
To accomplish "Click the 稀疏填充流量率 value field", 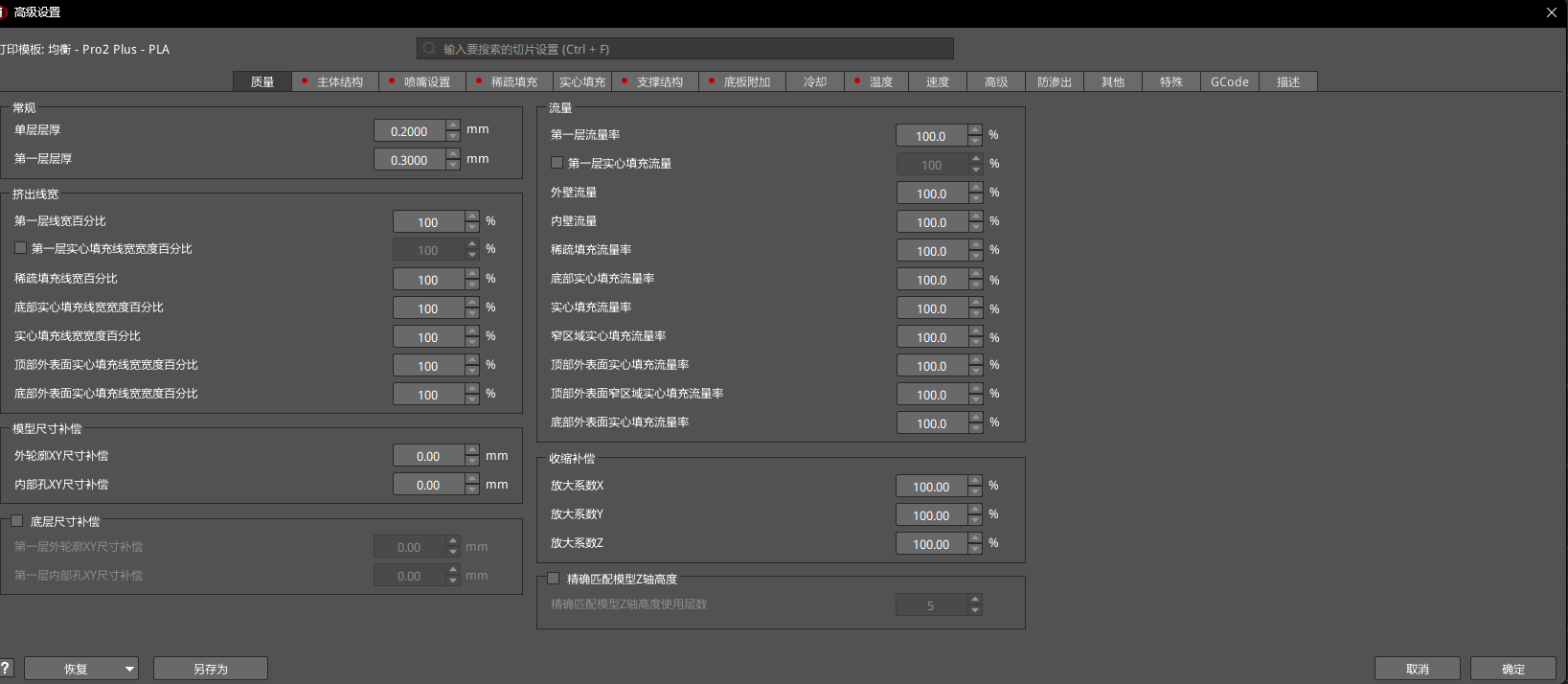I will click(x=932, y=251).
